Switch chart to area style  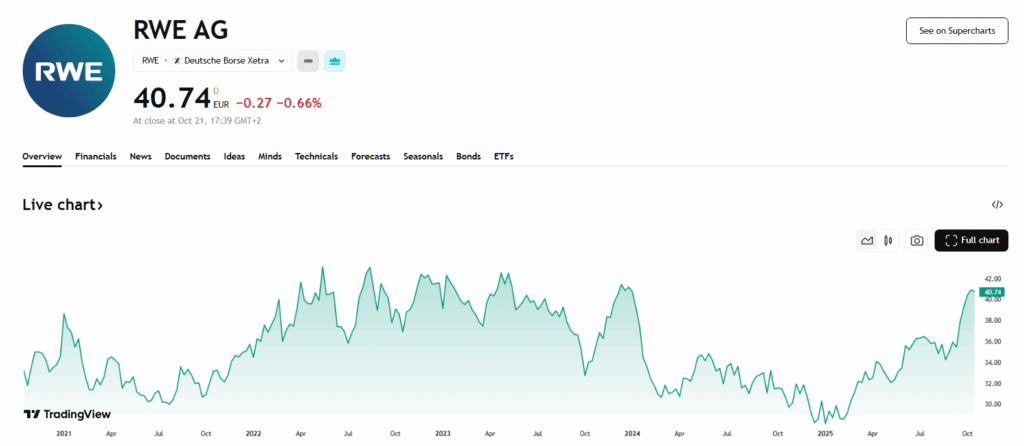tap(867, 241)
